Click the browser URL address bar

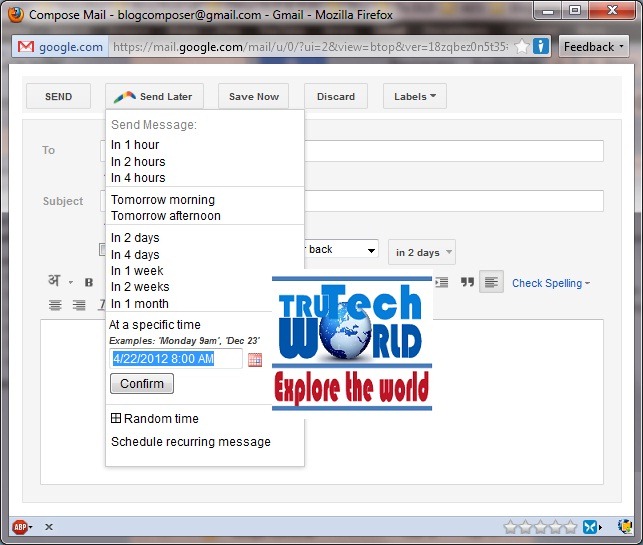tap(310, 47)
